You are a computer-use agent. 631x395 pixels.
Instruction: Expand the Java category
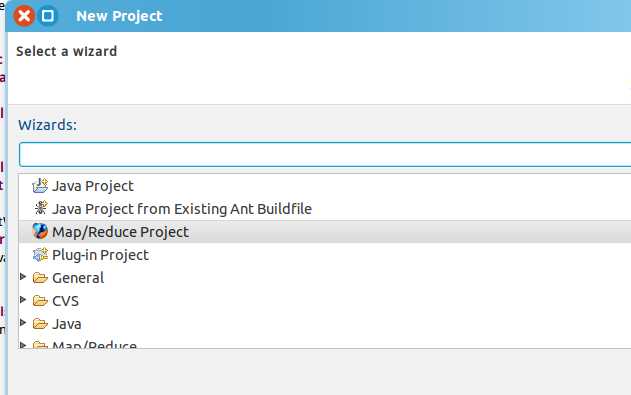23,323
